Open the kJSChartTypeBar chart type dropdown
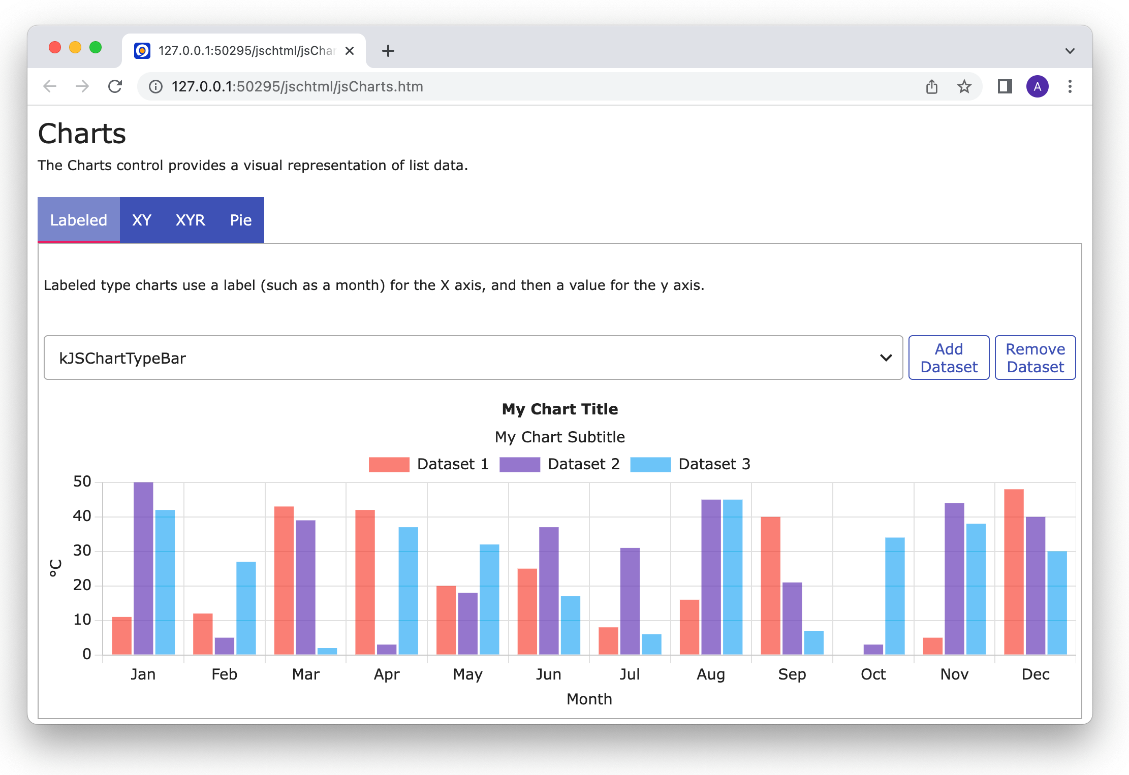The height and width of the screenshot is (775, 1129). pyautogui.click(x=473, y=357)
